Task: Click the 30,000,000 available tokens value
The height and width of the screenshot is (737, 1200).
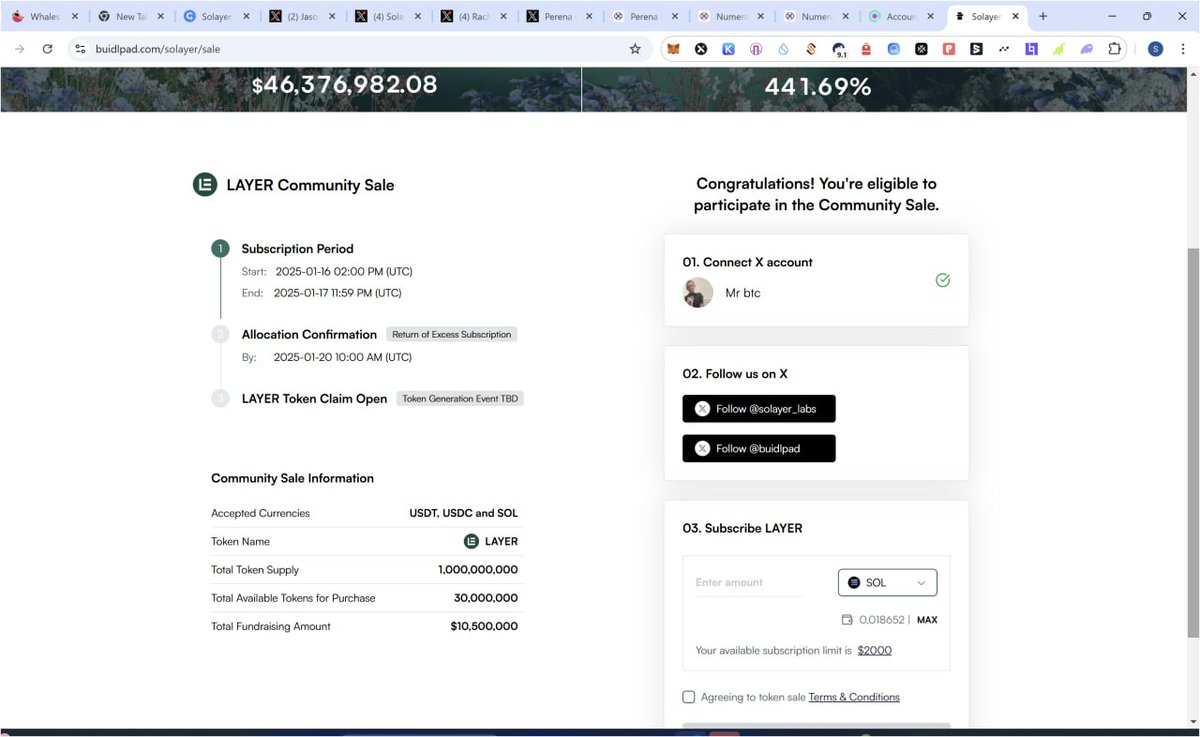Action: [486, 598]
